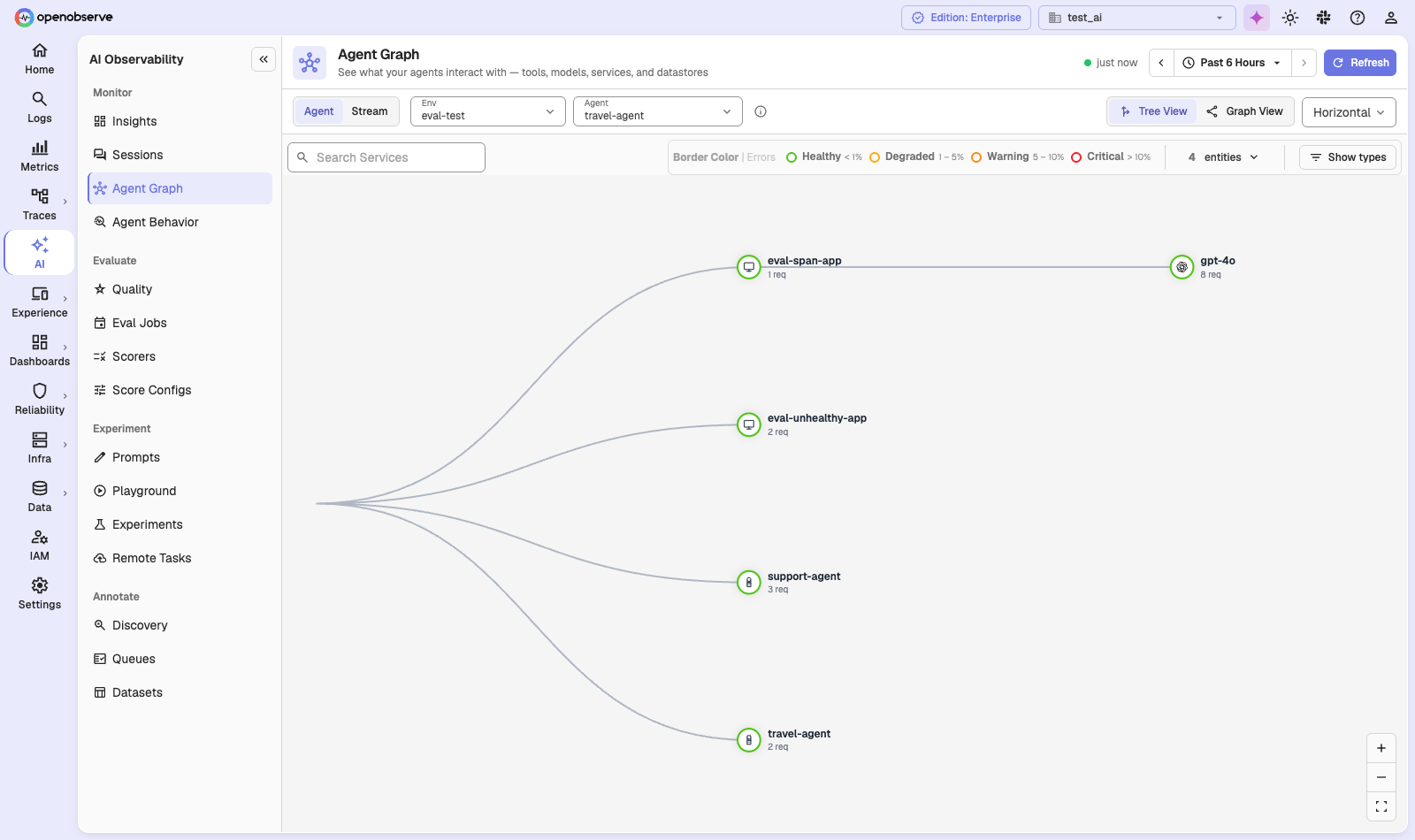Viewport: 1415px width, 840px height.
Task: Show info icon next to Agent selector
Action: tap(761, 111)
